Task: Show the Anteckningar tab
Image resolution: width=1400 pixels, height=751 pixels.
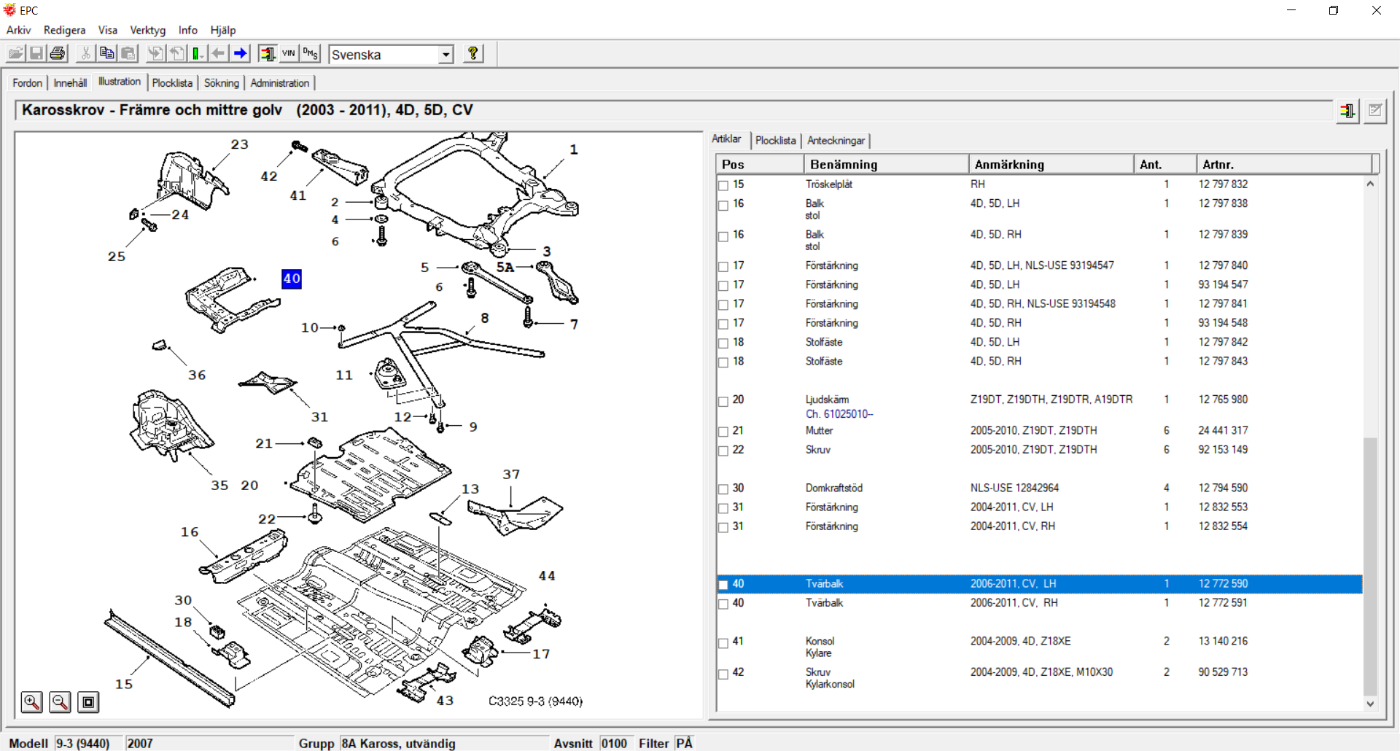Action: coord(838,141)
